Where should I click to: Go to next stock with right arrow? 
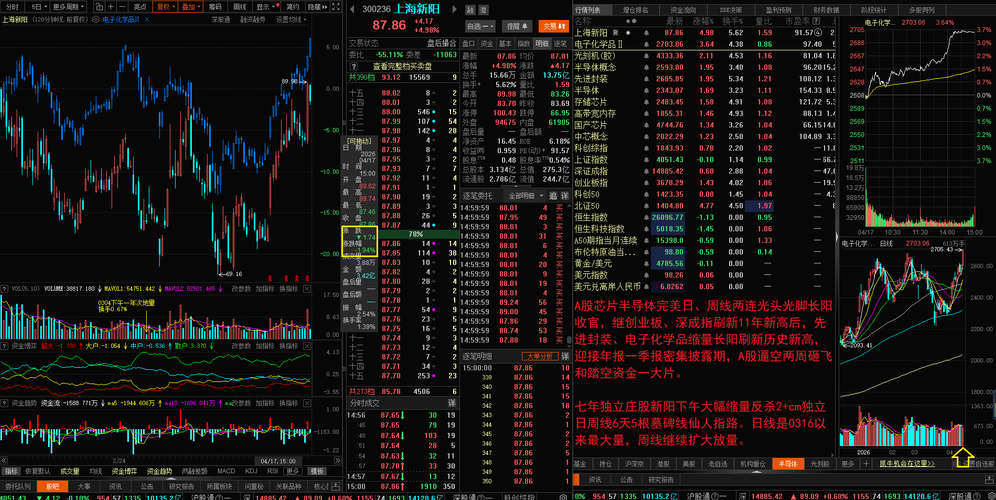click(455, 10)
